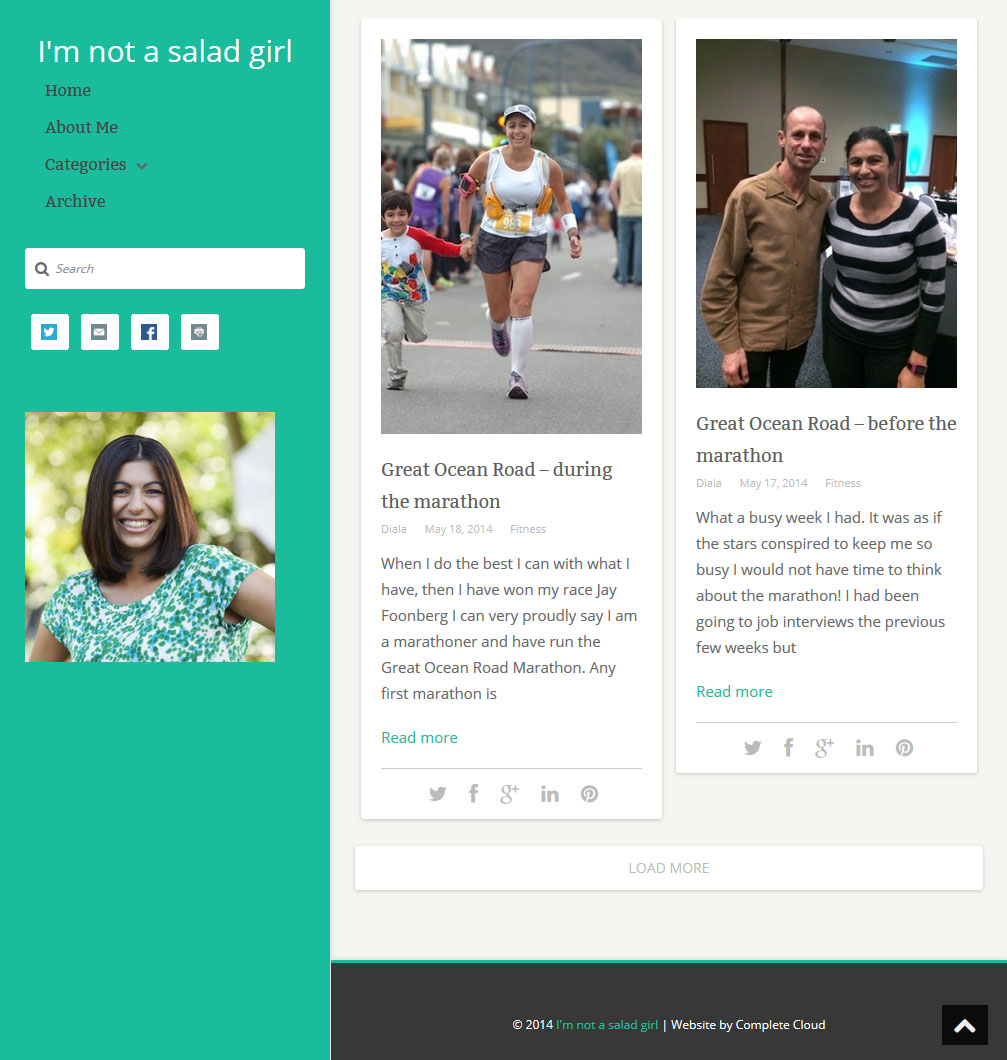Click the Fitness category under 'before the marathon'
This screenshot has width=1007, height=1060.
843,483
